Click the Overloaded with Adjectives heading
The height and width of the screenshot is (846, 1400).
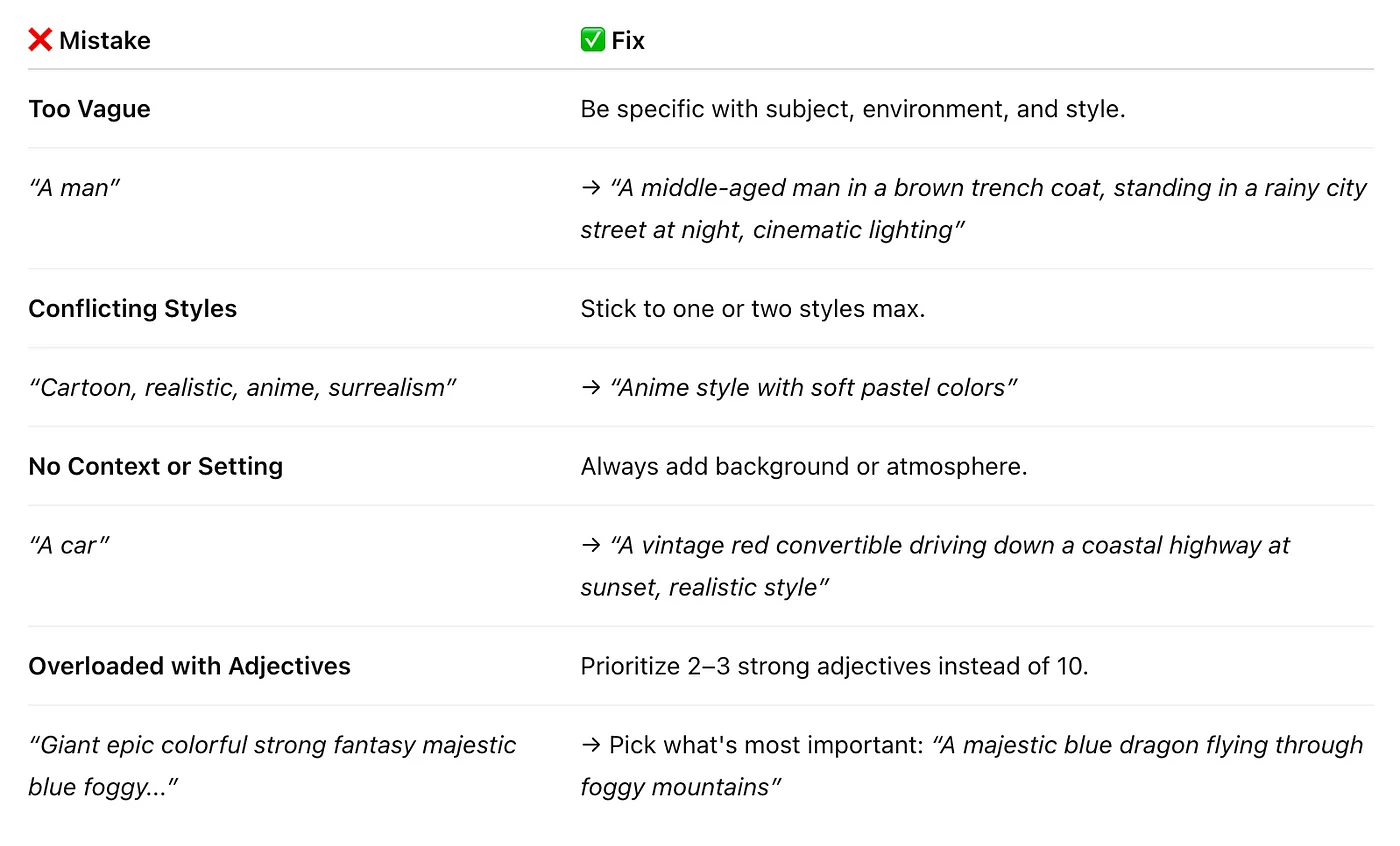point(190,666)
